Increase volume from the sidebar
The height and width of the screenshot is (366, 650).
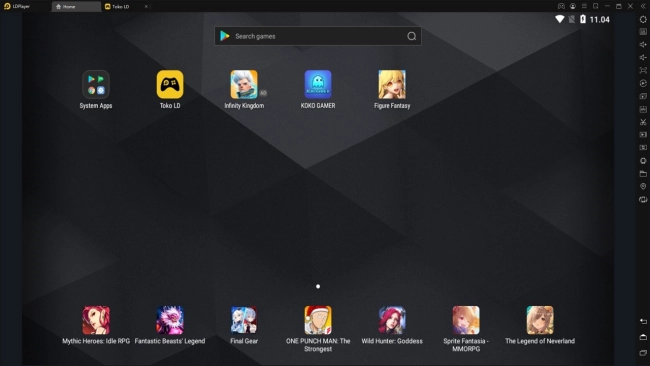click(x=643, y=44)
